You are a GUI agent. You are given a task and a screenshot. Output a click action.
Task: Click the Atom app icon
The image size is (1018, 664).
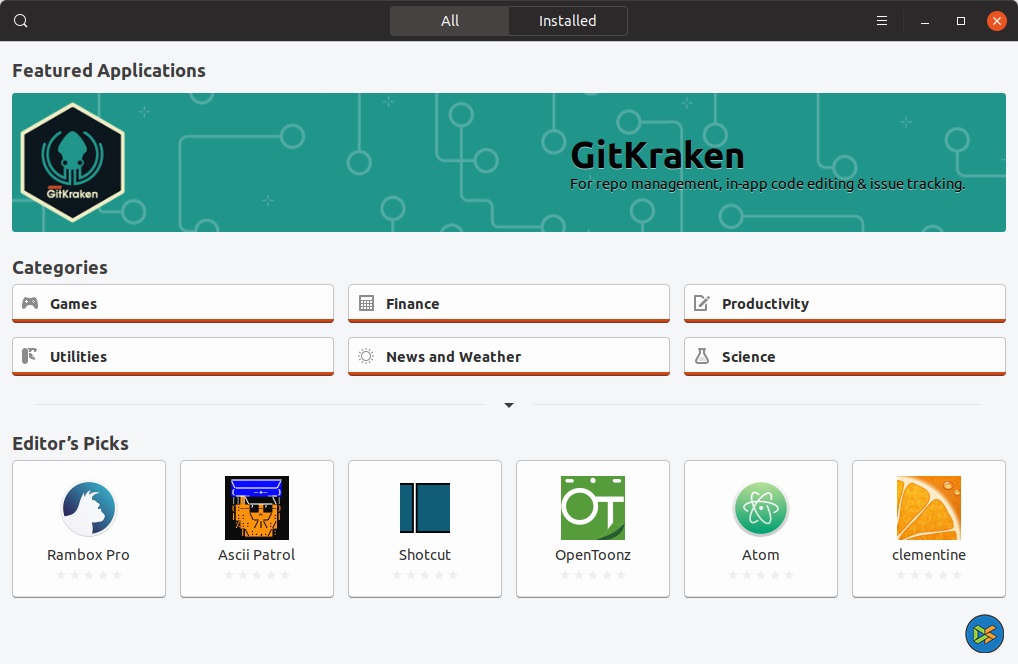click(760, 508)
